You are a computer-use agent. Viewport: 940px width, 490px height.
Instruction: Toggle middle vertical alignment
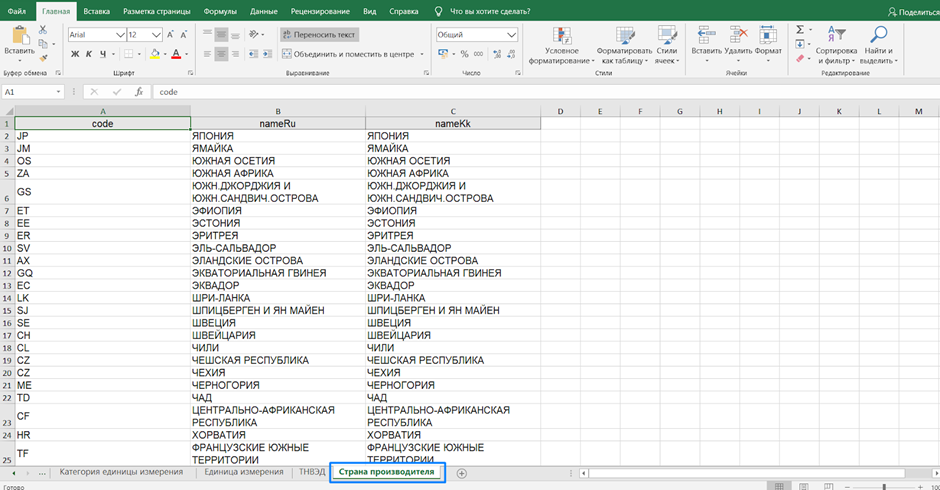click(221, 35)
